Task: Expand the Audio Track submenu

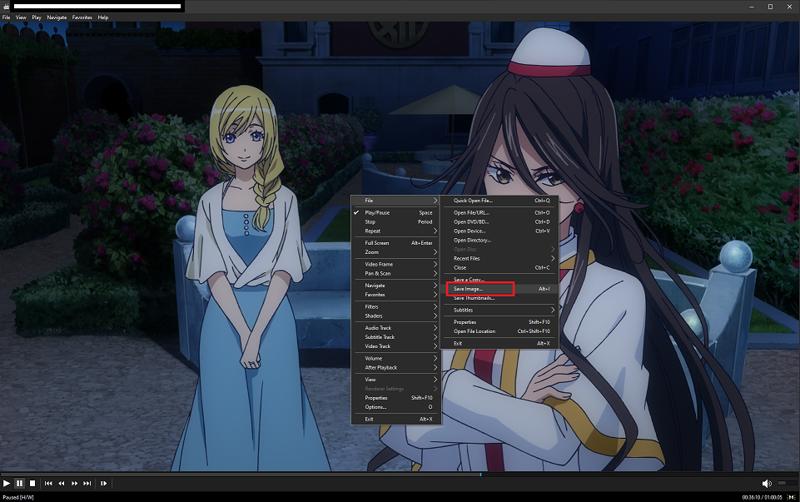Action: pyautogui.click(x=396, y=328)
